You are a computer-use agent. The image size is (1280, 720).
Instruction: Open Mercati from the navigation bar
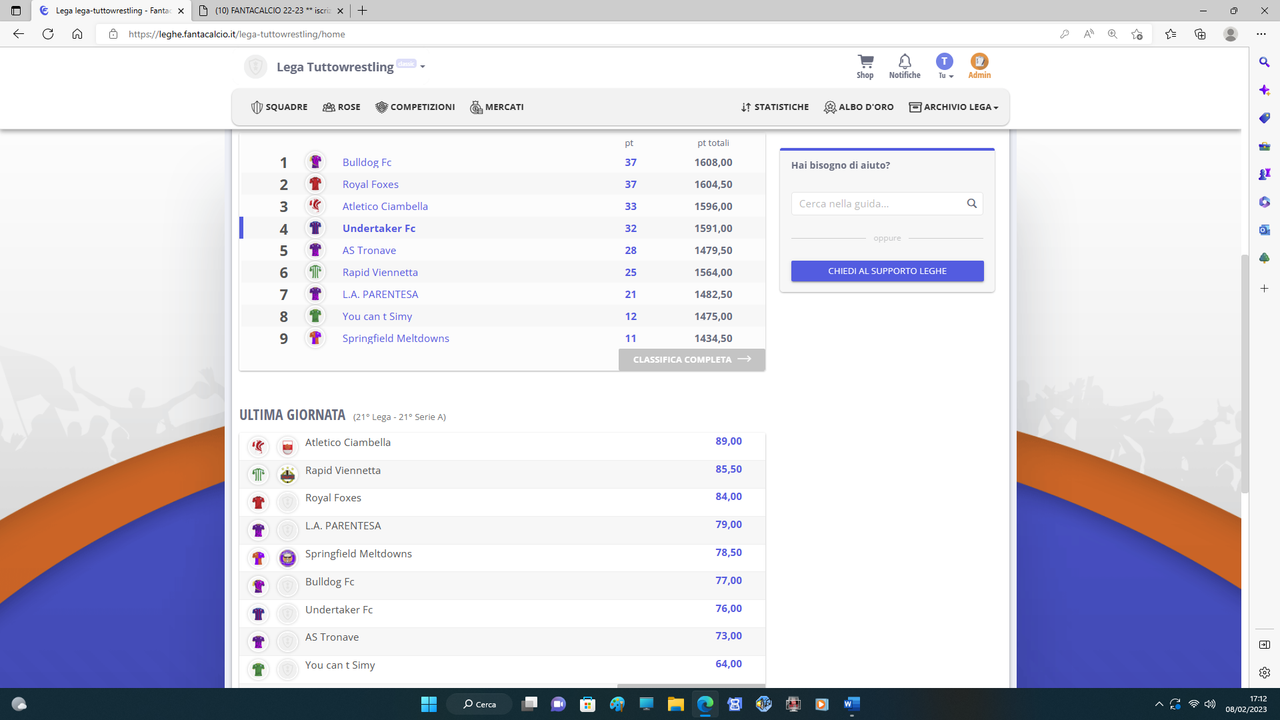475,107
